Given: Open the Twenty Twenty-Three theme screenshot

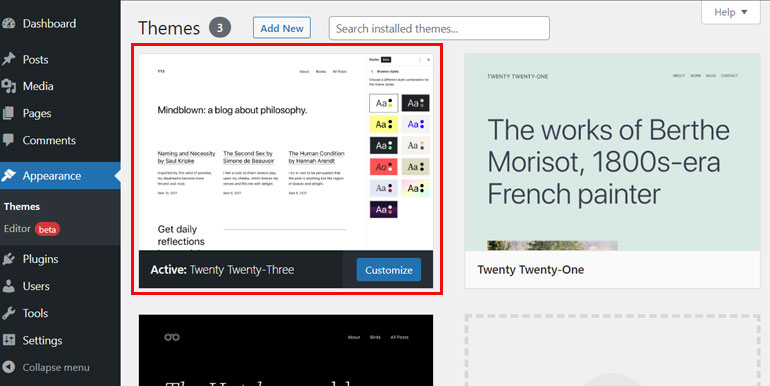Looking at the screenshot, I should [286, 152].
